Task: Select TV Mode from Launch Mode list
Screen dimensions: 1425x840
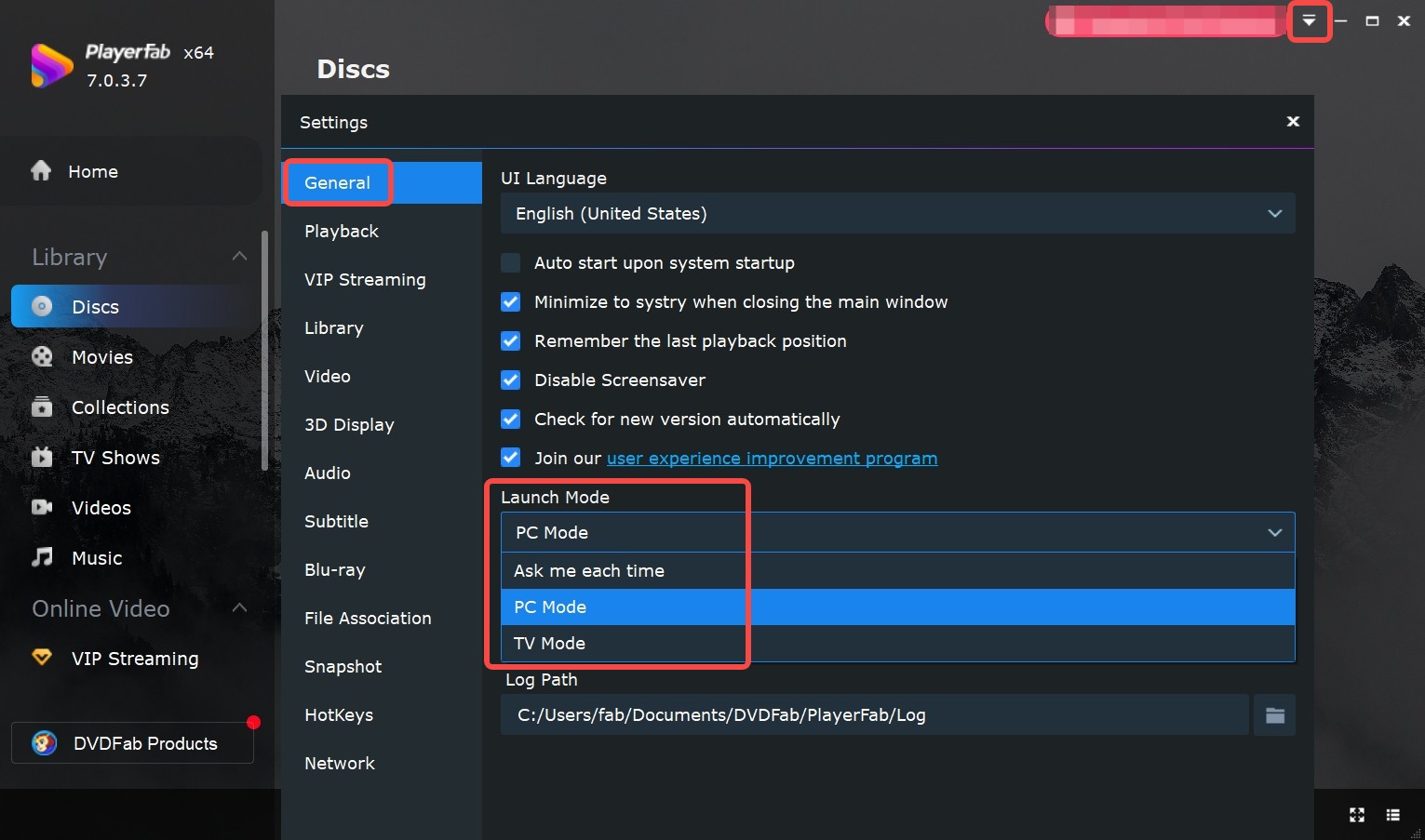Action: [x=549, y=644]
